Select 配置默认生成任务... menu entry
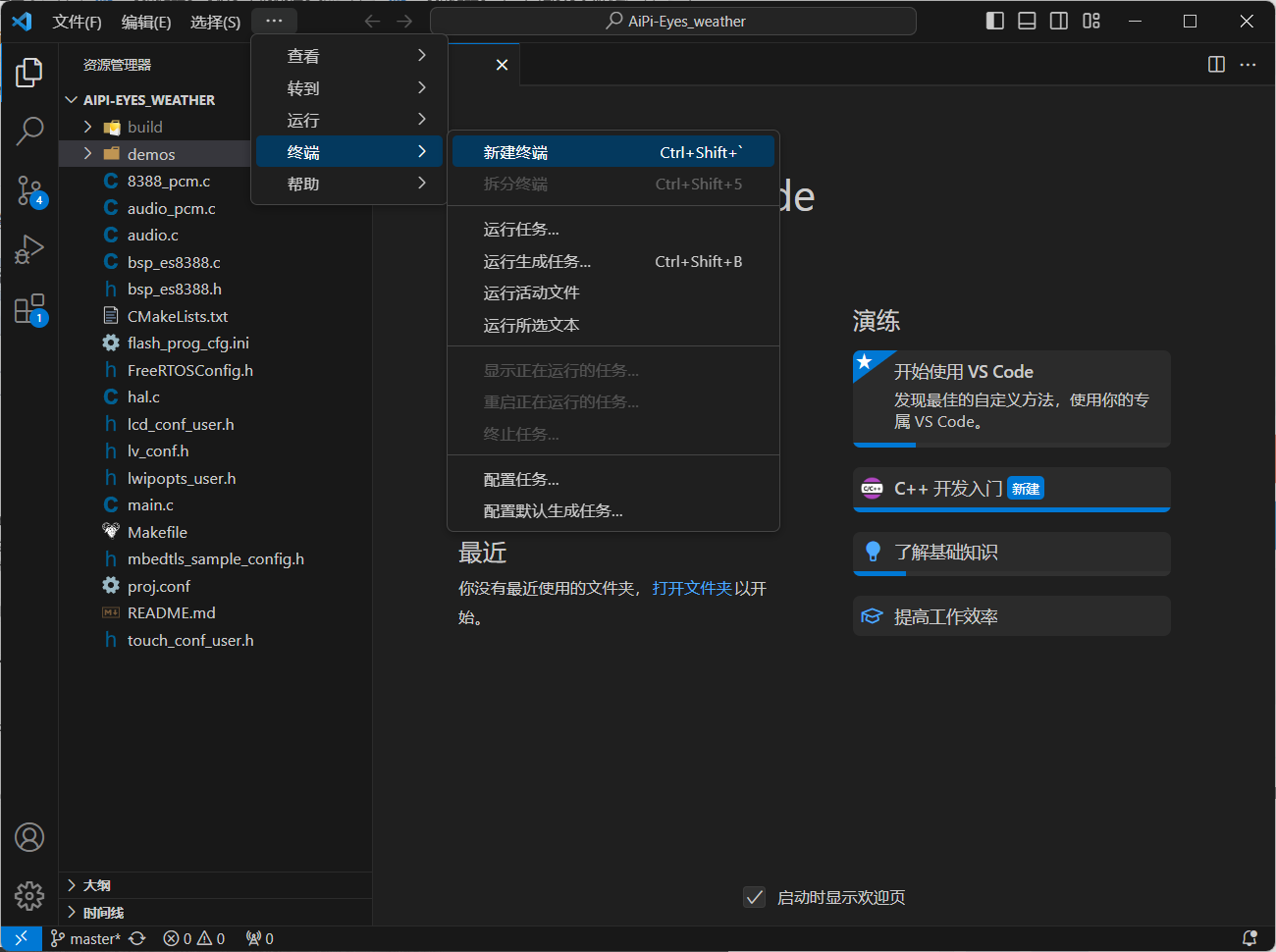 (613, 510)
